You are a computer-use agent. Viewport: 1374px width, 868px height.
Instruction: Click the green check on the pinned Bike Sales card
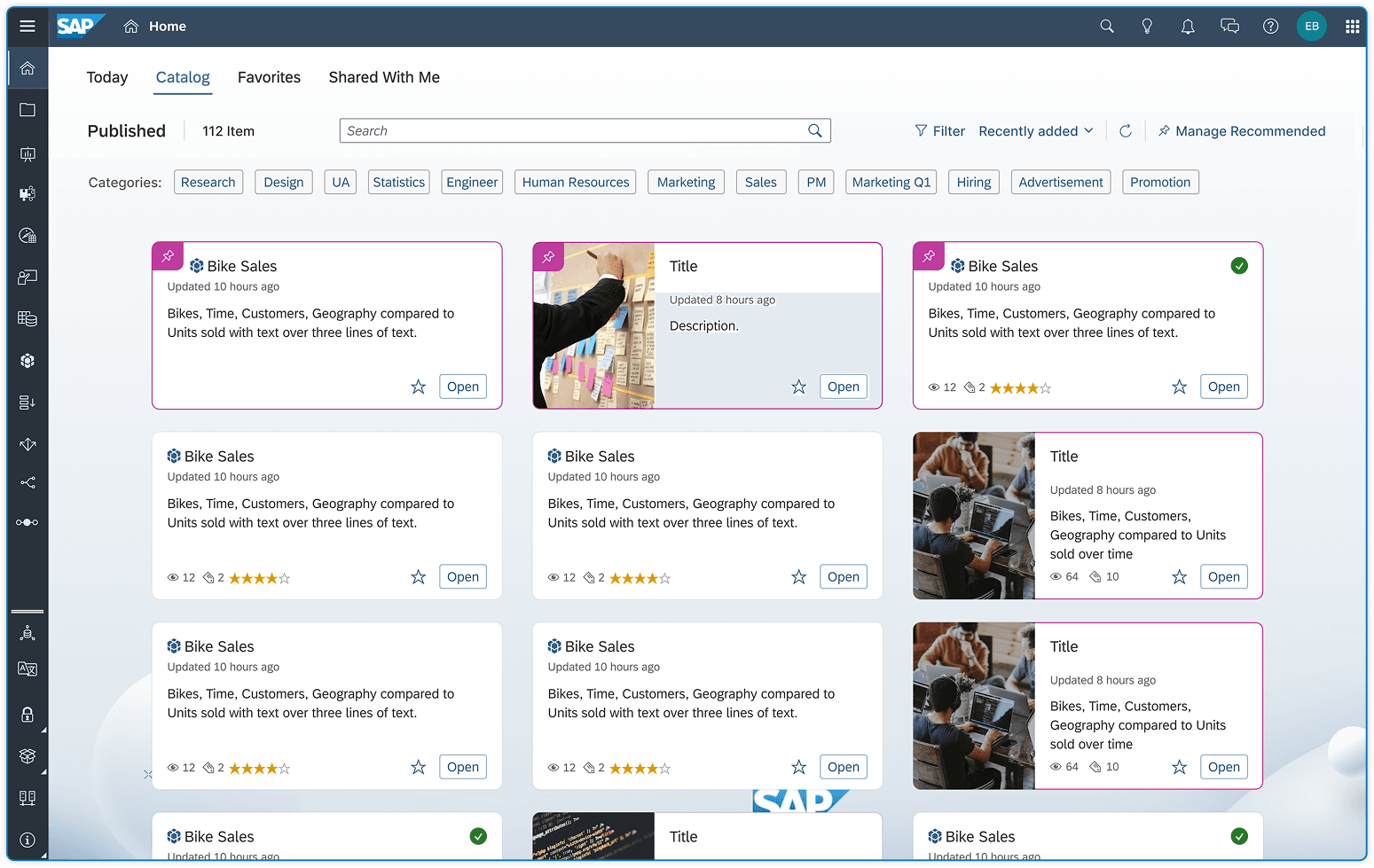point(1240,266)
